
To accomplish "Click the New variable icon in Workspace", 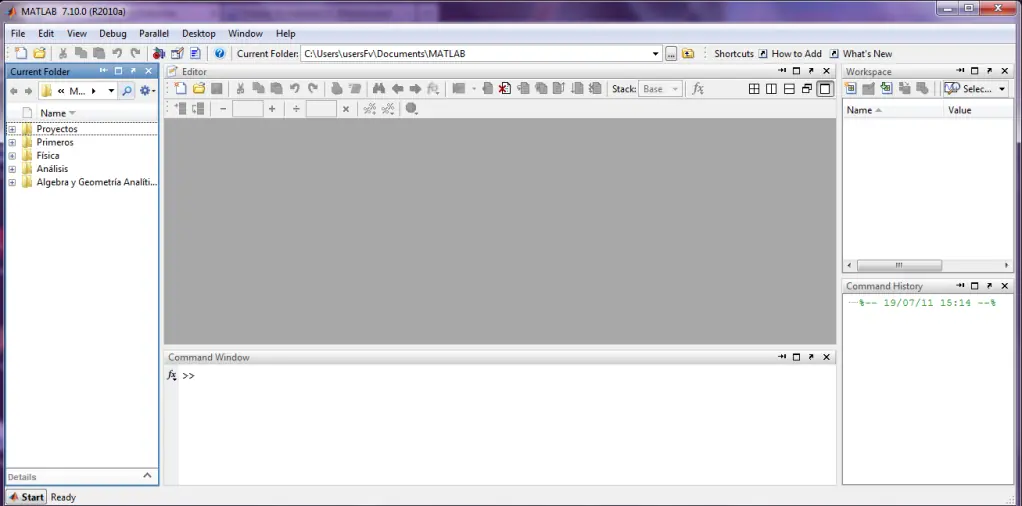I will 851,89.
